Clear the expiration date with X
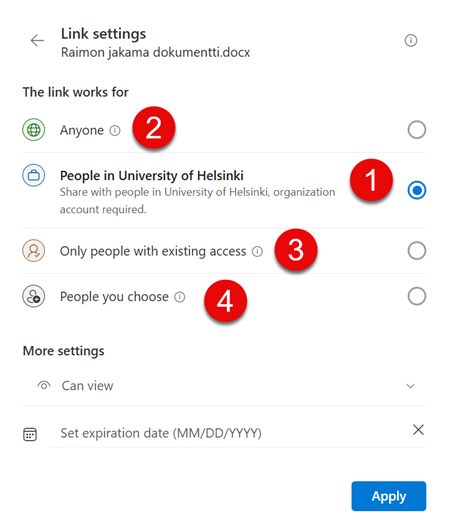This screenshot has width=450, height=528. pos(418,430)
